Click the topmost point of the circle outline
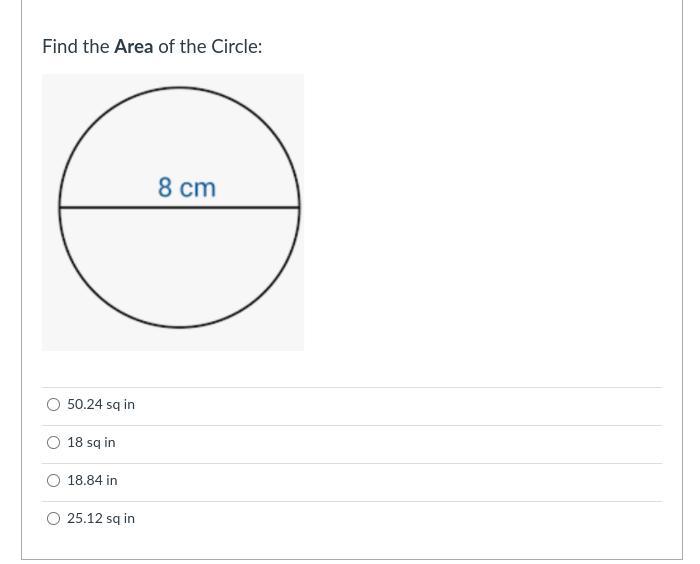Viewport: 700px width, 564px height. pyautogui.click(x=179, y=88)
